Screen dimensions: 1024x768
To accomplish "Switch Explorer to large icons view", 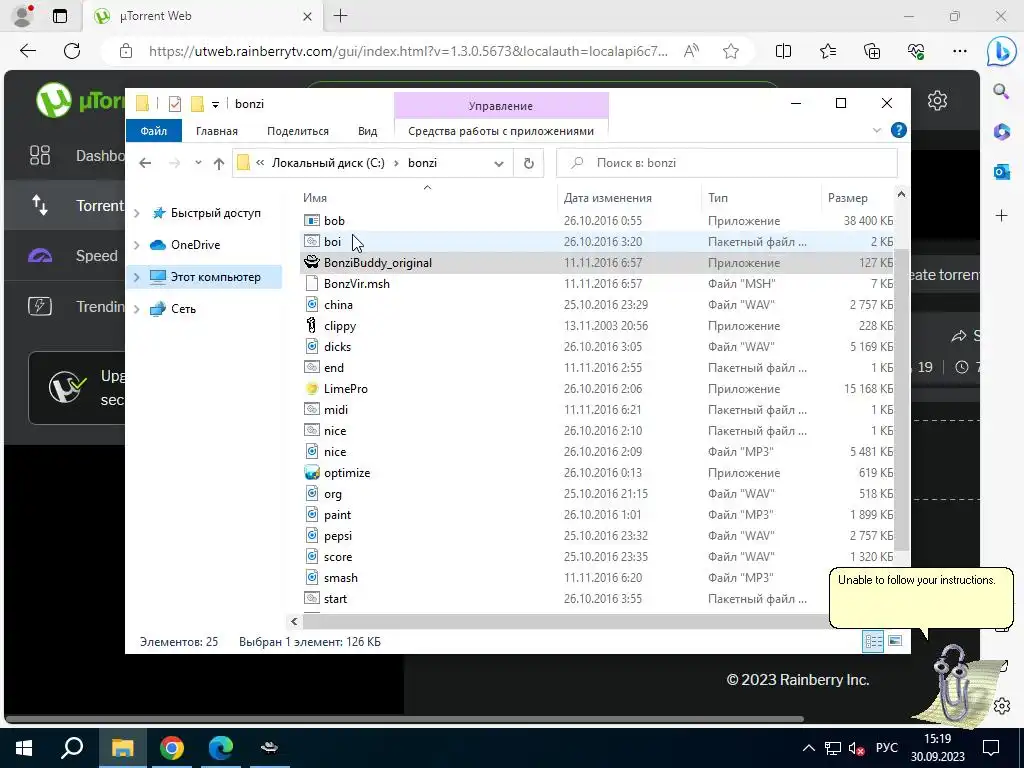I will pos(895,641).
